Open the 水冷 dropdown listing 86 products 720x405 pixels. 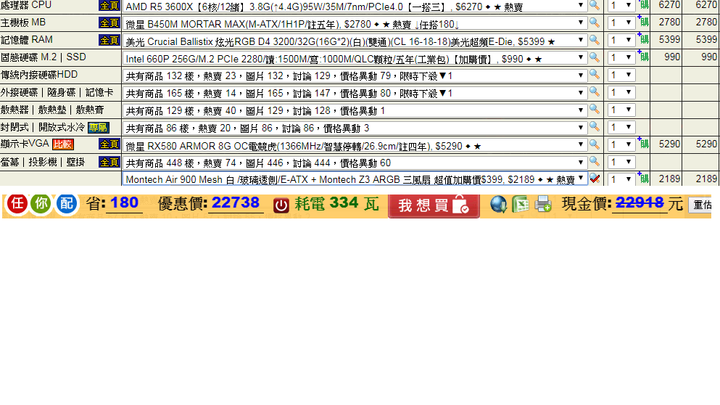coord(354,128)
